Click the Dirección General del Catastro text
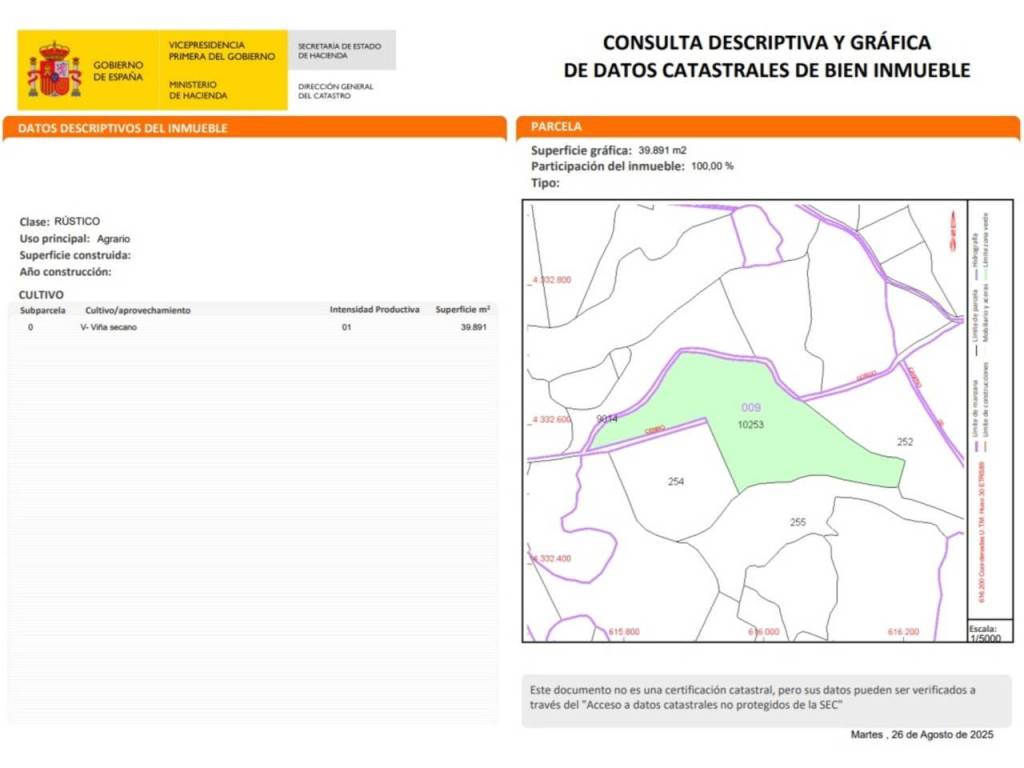 pyautogui.click(x=336, y=91)
